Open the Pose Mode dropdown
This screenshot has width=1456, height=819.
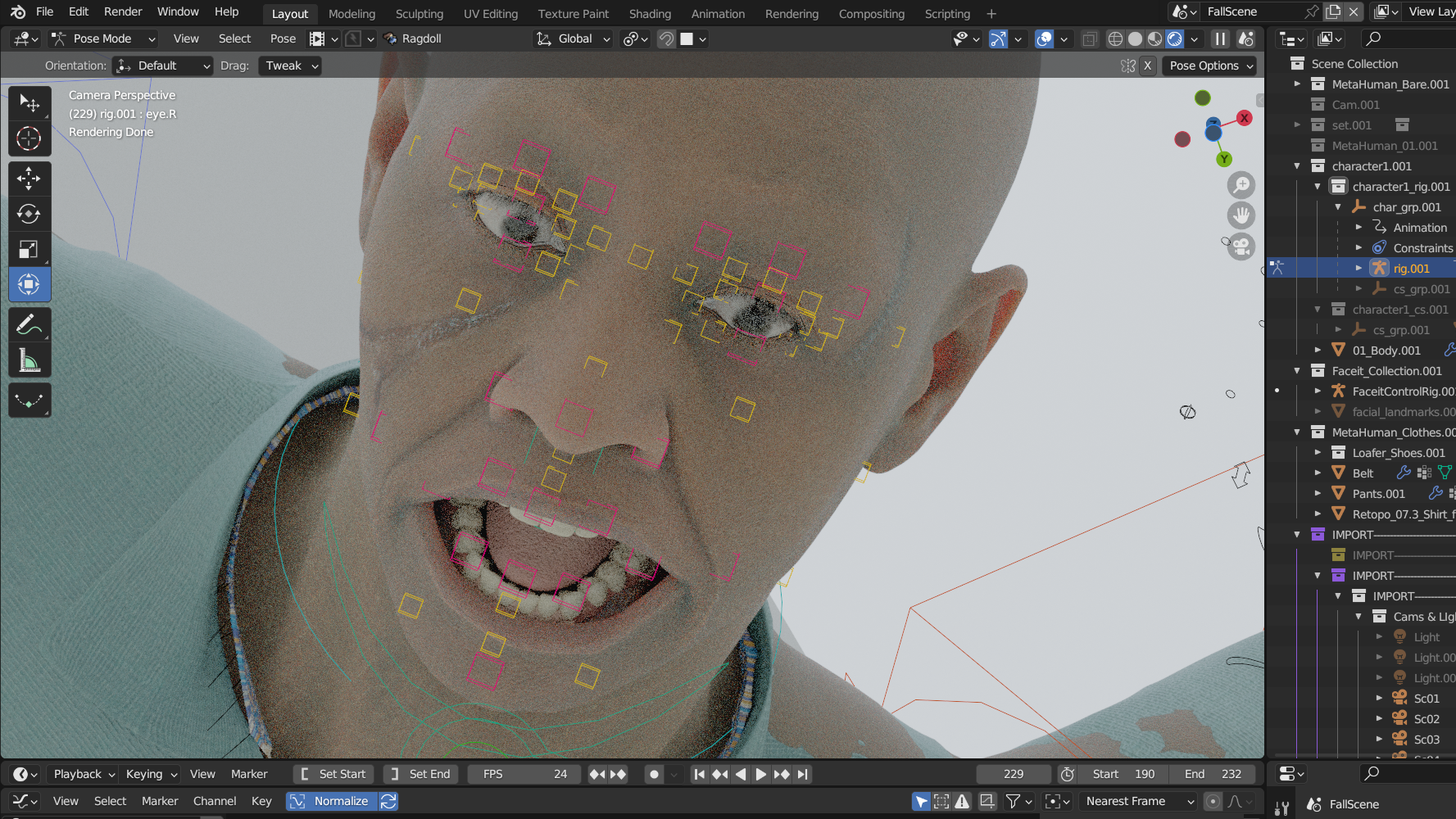click(102, 38)
